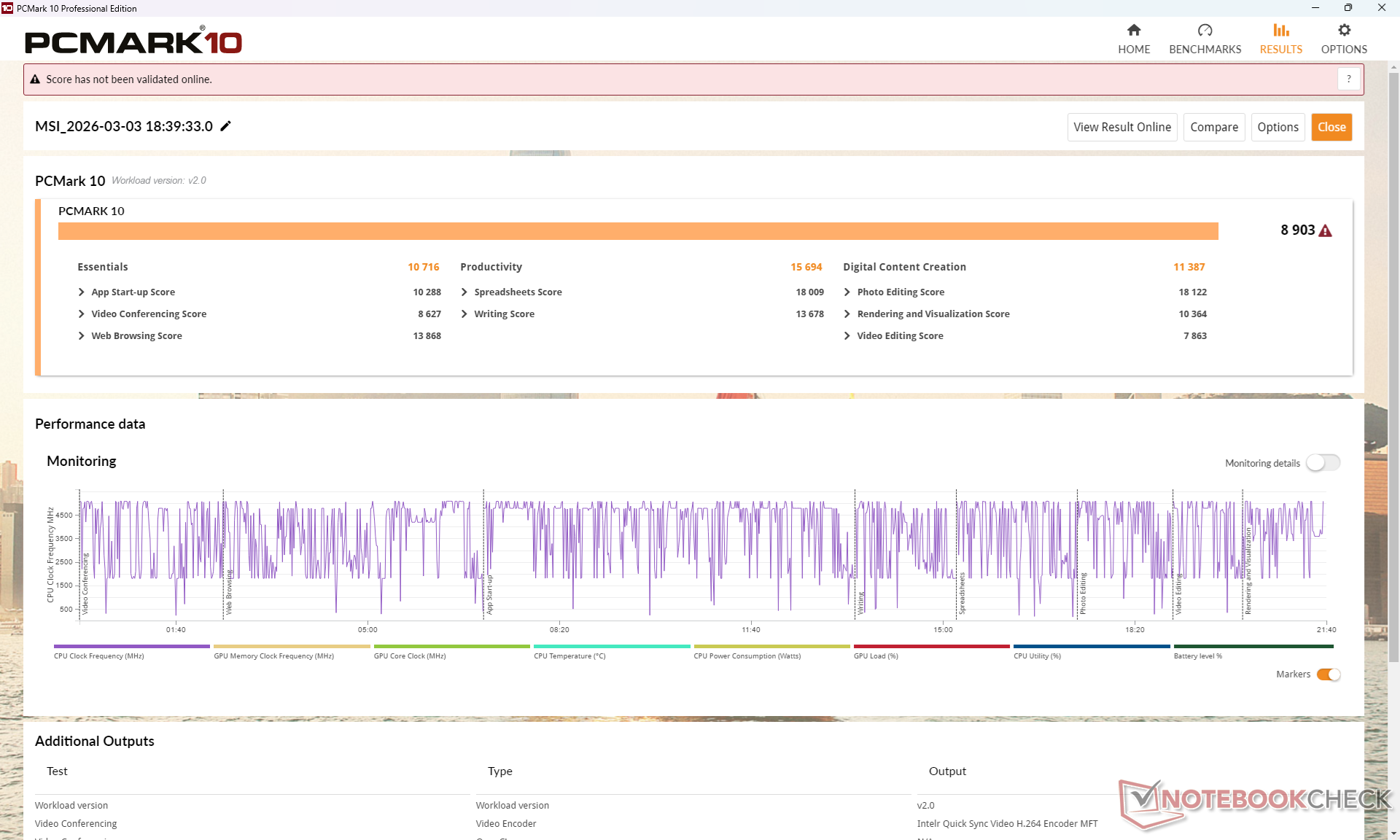The height and width of the screenshot is (840, 1400).
Task: Enable the Monitoring details toggle
Action: pos(1323,463)
